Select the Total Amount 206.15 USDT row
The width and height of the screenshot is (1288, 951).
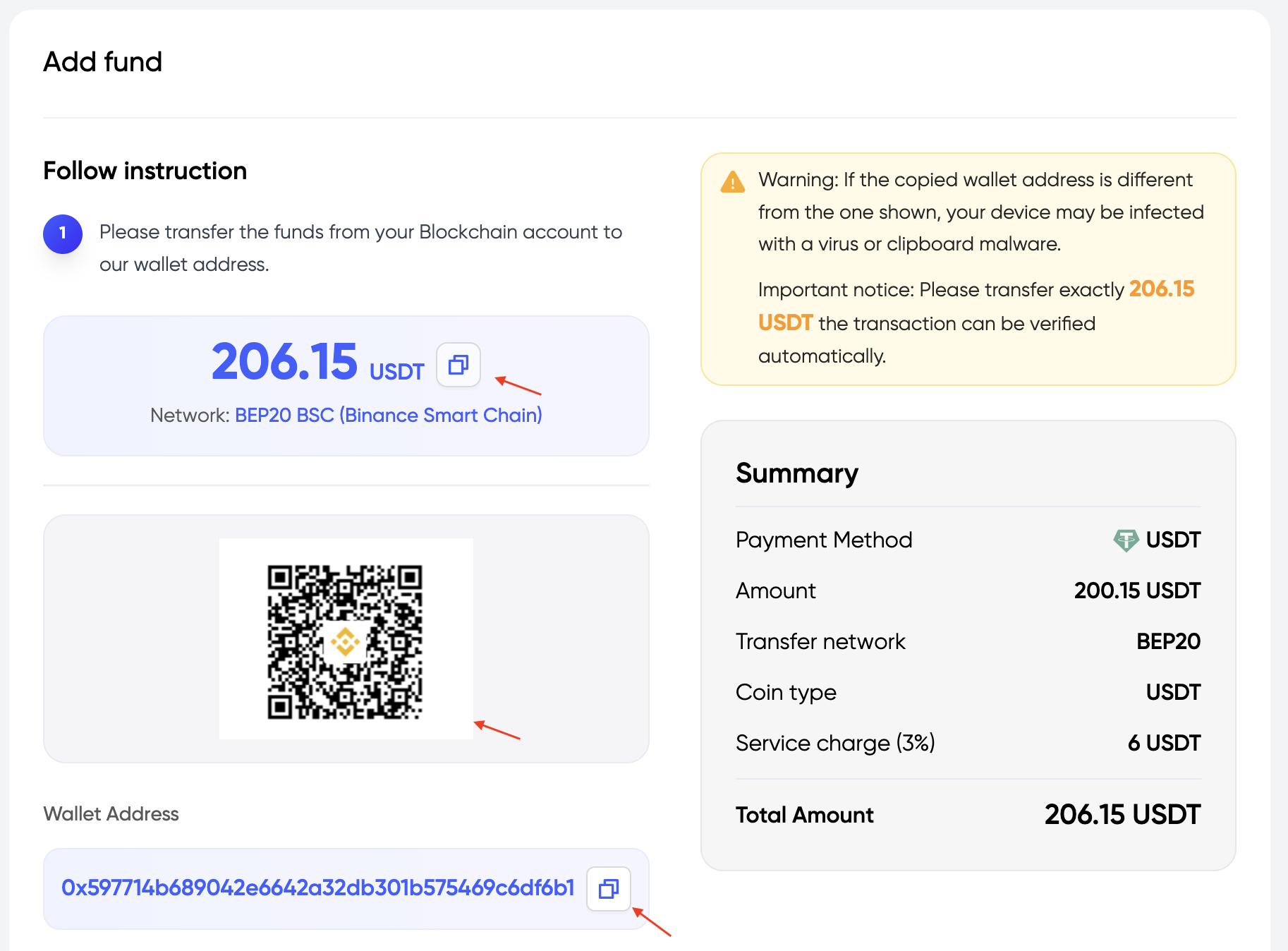tap(967, 815)
